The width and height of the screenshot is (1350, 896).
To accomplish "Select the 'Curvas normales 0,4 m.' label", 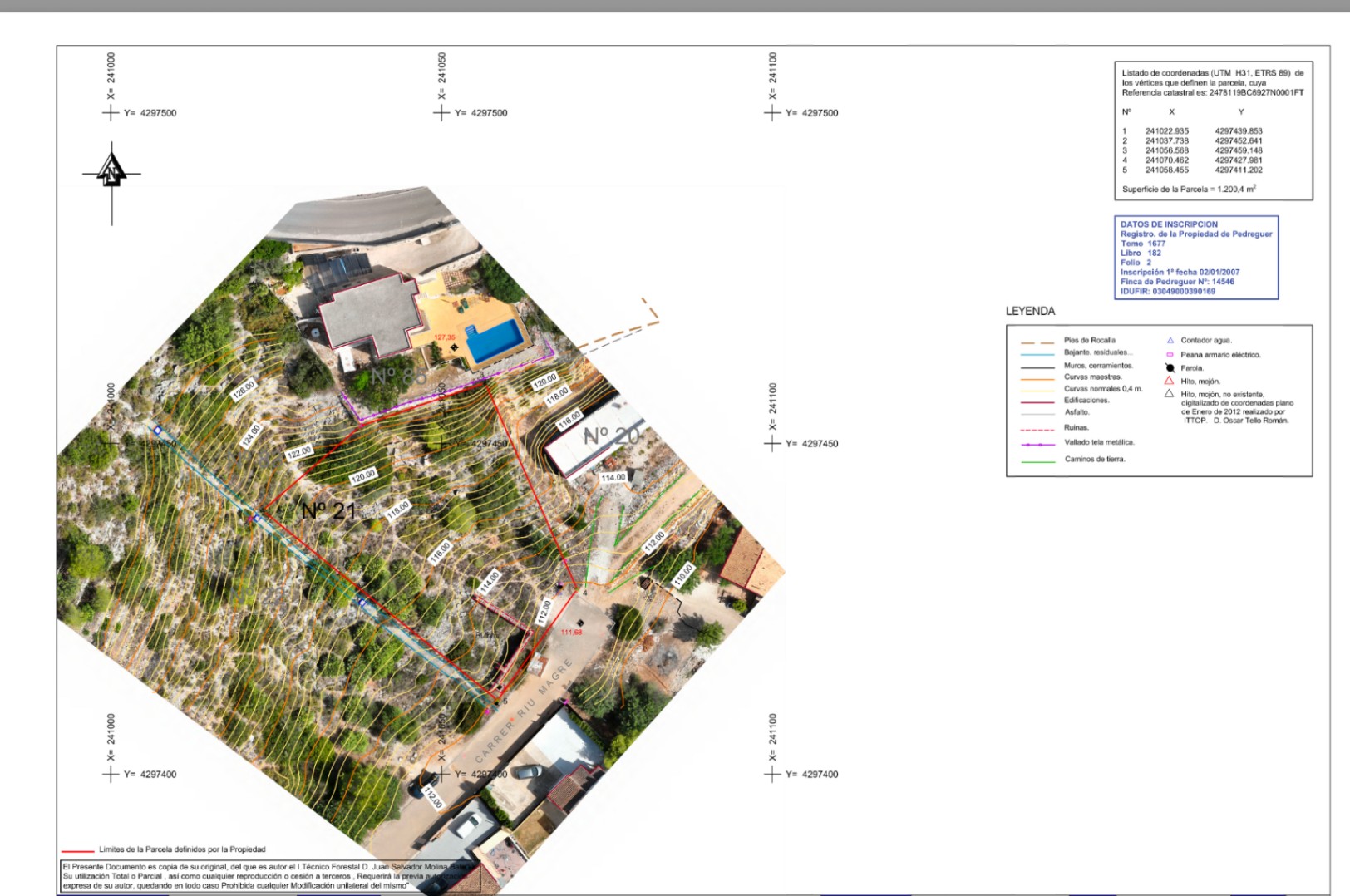I will [x=1103, y=389].
